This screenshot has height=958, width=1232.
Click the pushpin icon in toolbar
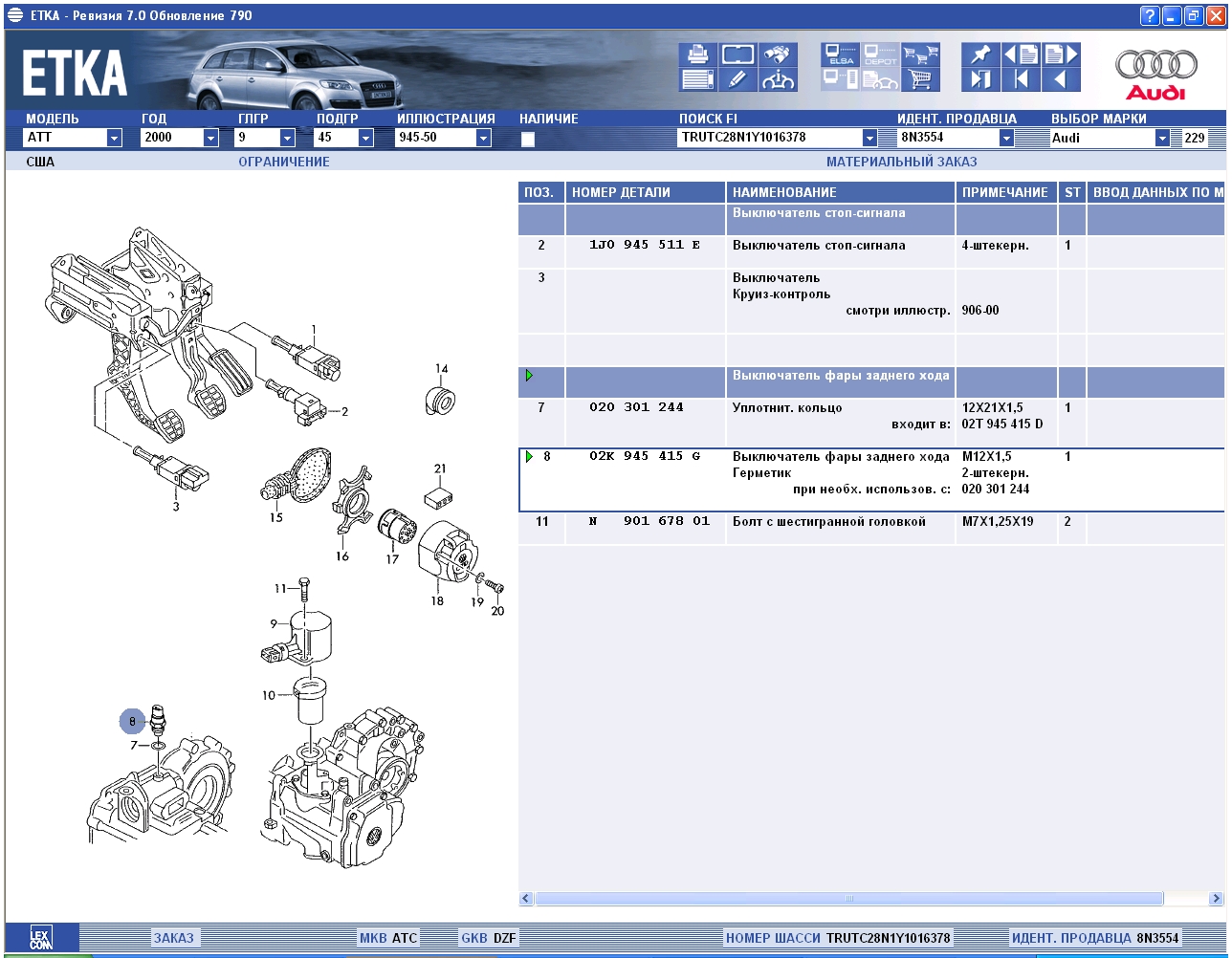point(979,54)
